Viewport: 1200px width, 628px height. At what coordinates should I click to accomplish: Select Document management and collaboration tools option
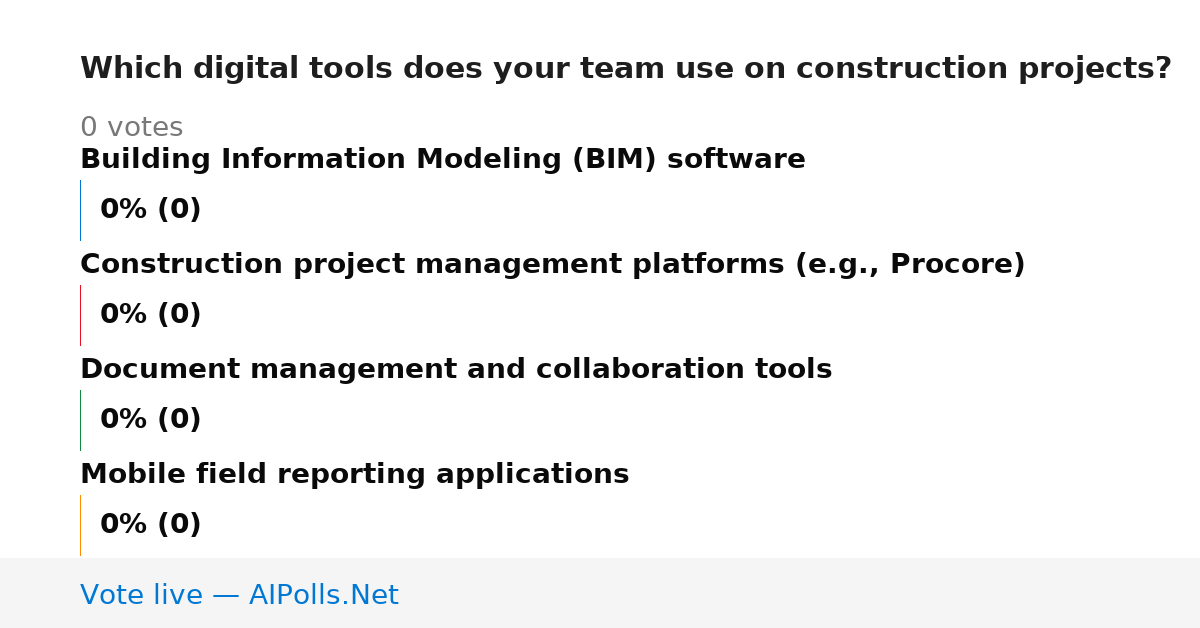click(456, 370)
